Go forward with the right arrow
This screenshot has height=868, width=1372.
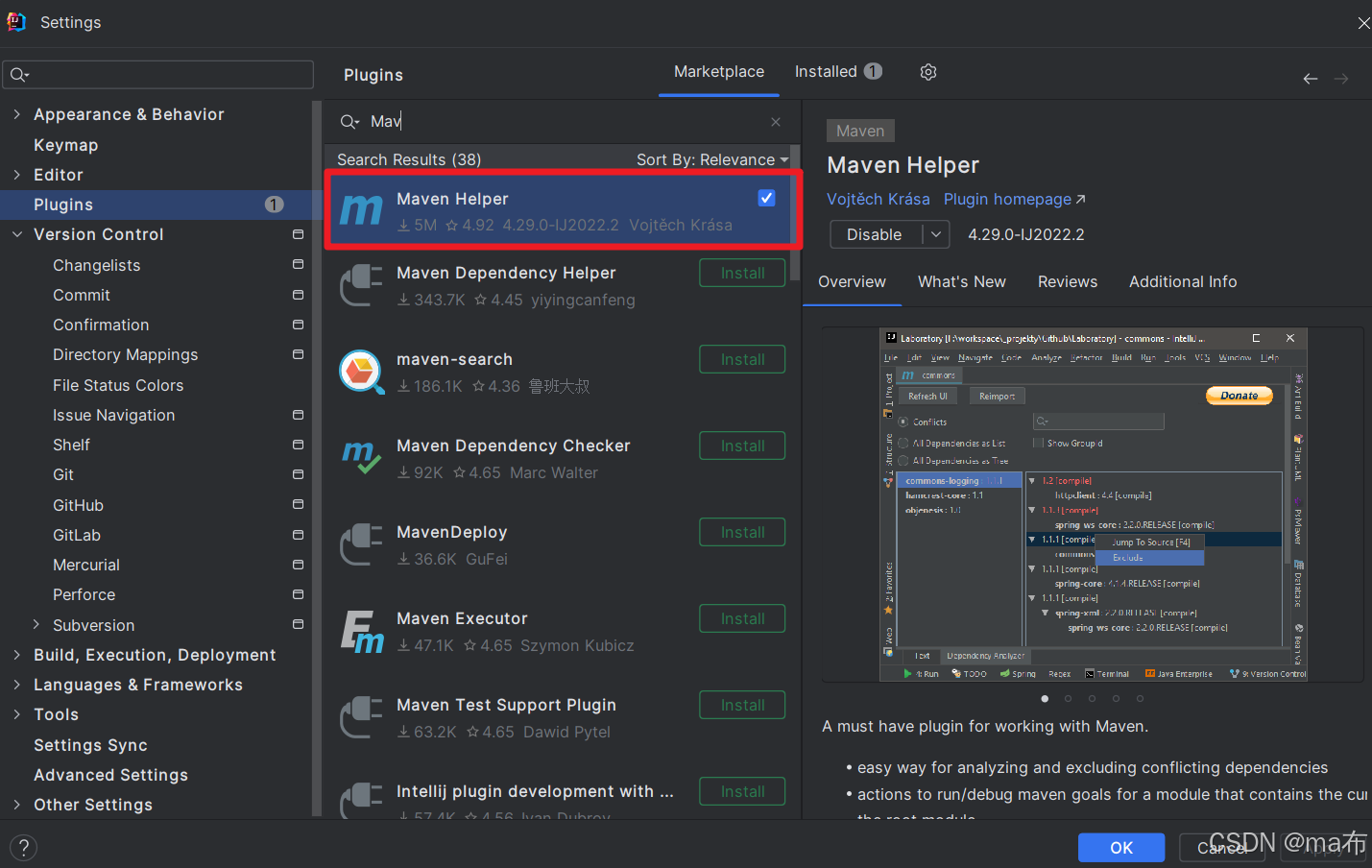point(1341,79)
